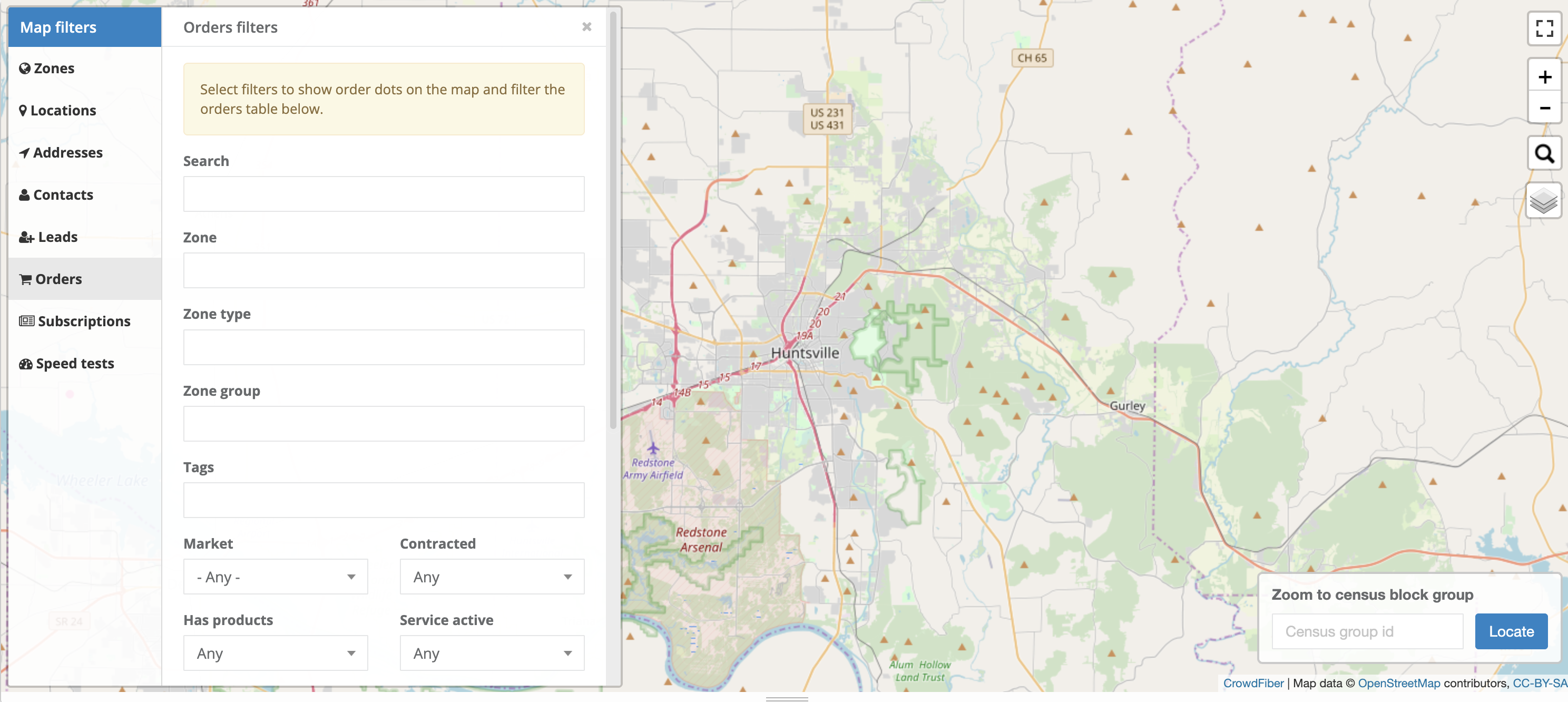Open the map search magnifier tool
Image resolution: width=1568 pixels, height=702 pixels.
(1544, 153)
